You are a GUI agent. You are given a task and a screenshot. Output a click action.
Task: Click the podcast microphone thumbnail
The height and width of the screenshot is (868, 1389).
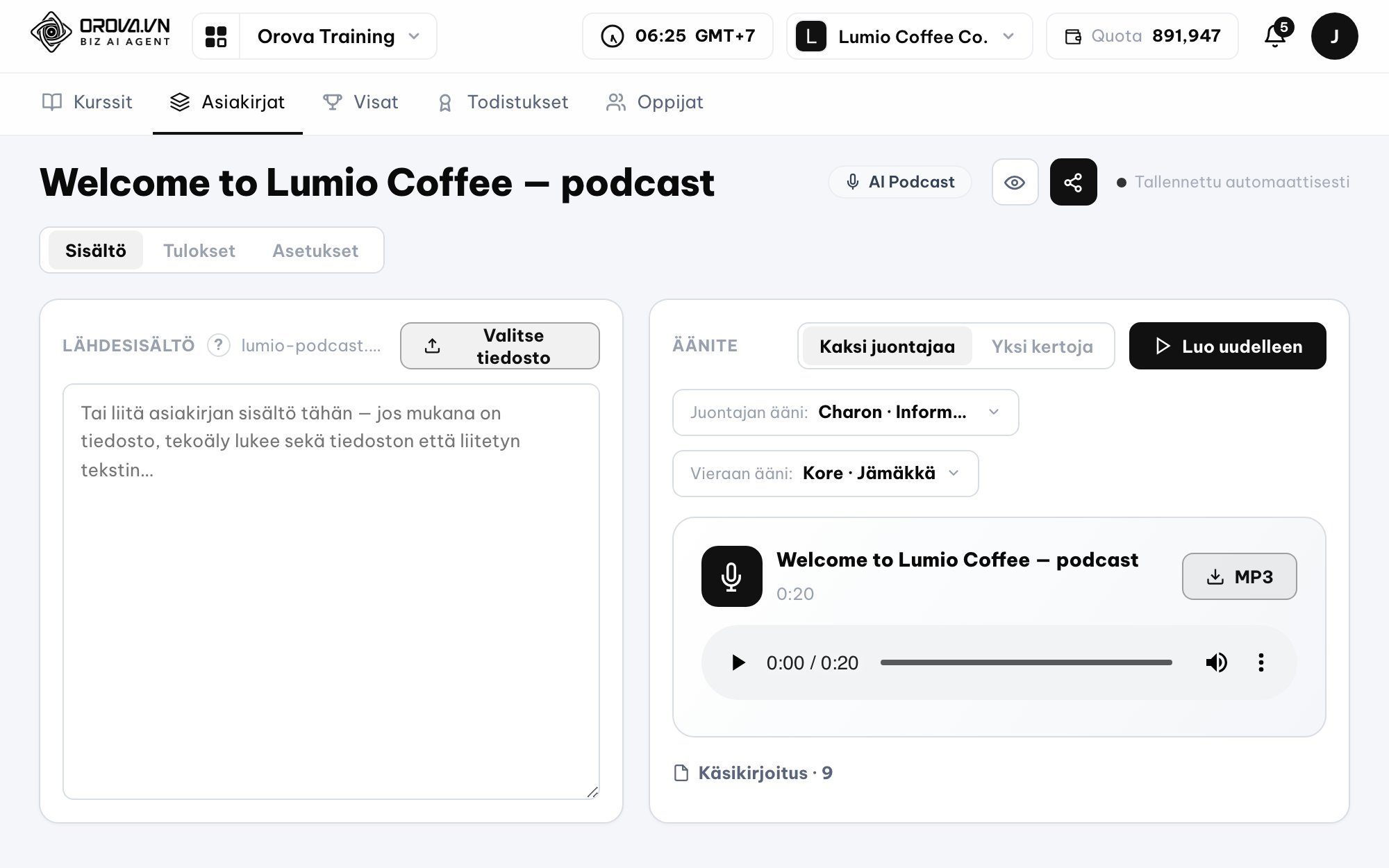(731, 576)
